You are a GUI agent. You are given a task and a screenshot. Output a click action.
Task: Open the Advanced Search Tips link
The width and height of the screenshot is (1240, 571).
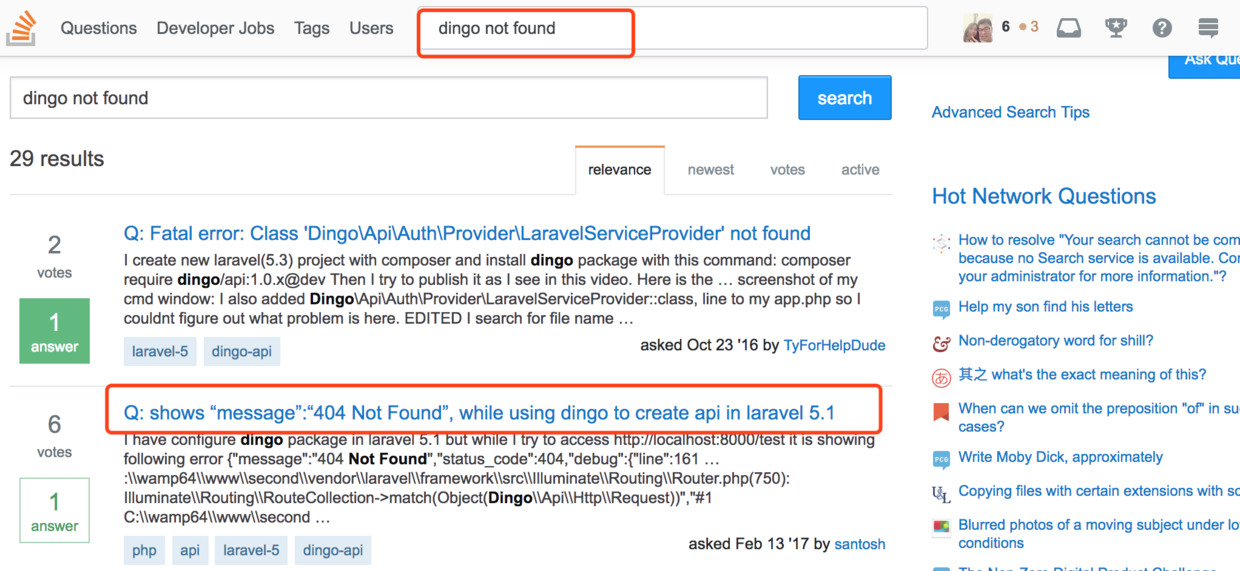(1010, 112)
